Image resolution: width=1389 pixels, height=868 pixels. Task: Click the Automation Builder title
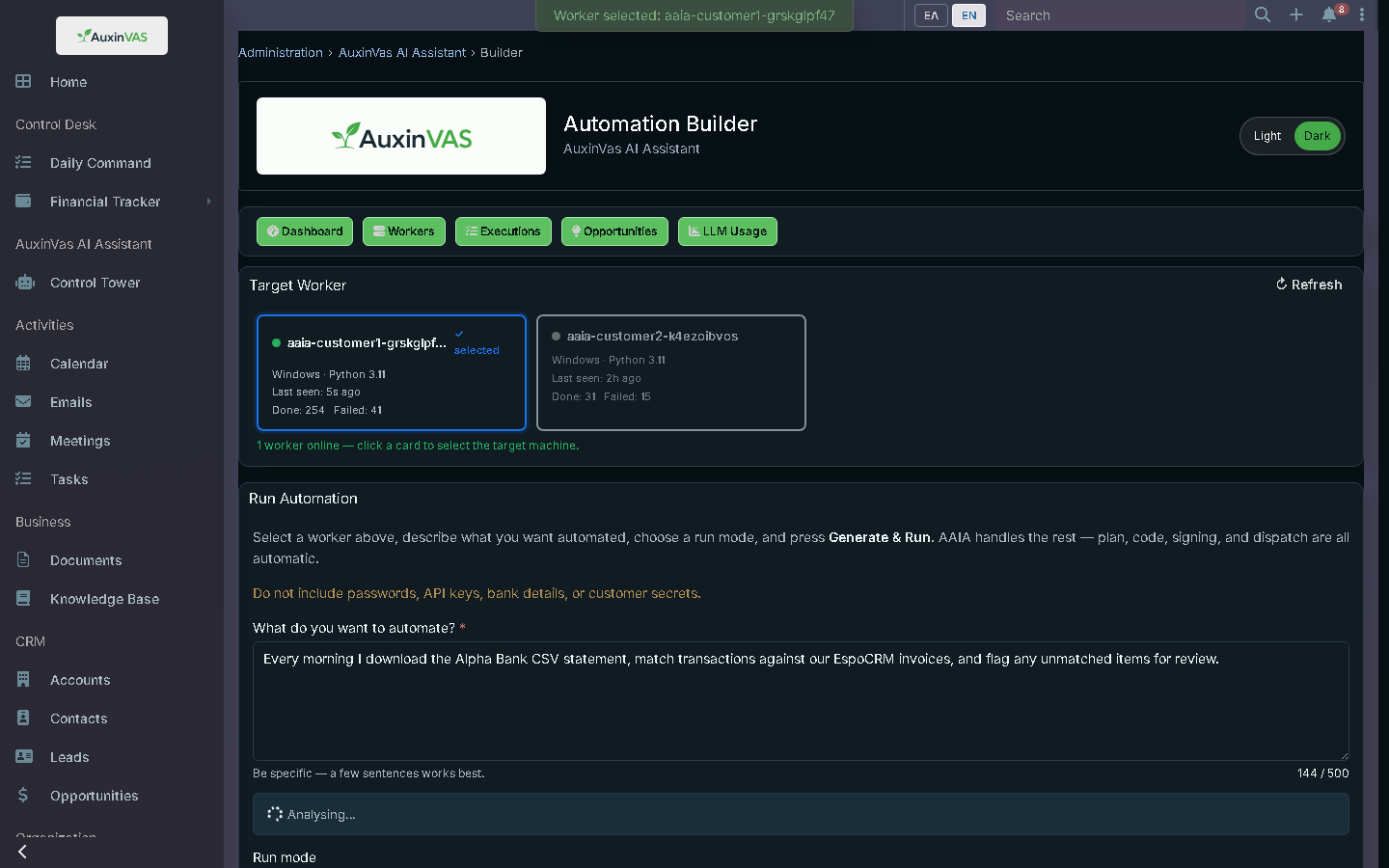661,123
